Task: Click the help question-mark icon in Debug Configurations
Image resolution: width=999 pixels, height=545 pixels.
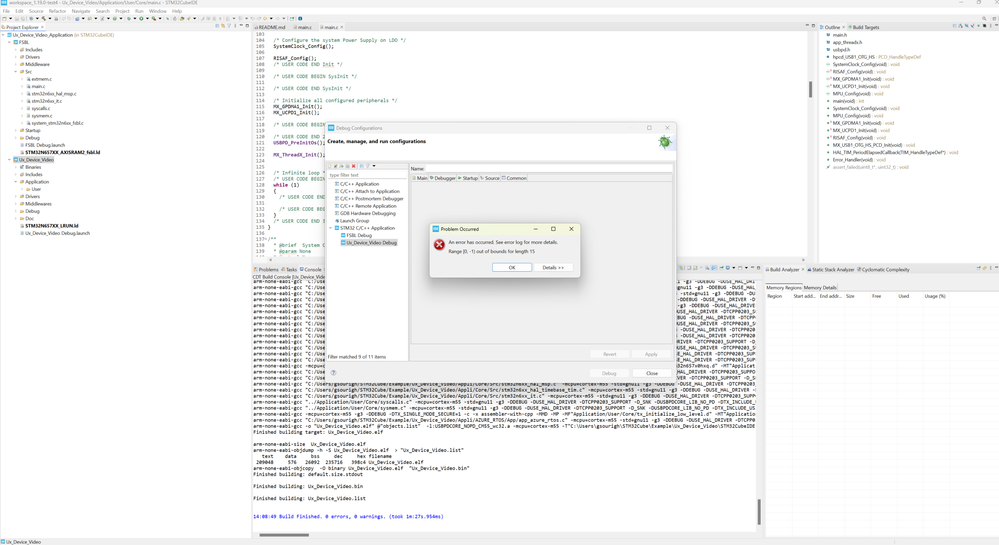Action: coord(333,373)
